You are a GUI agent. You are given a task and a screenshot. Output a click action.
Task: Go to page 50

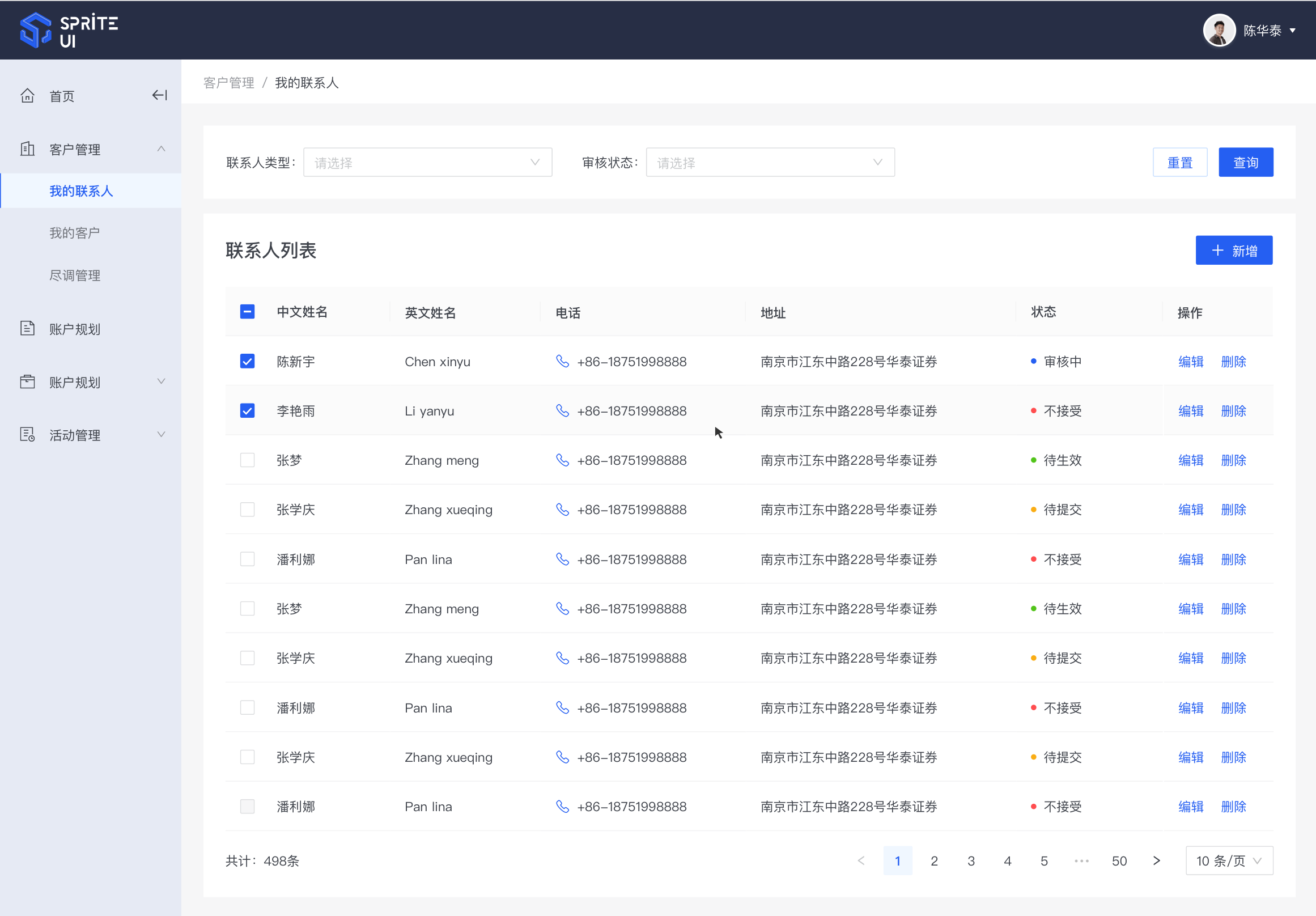click(1119, 860)
